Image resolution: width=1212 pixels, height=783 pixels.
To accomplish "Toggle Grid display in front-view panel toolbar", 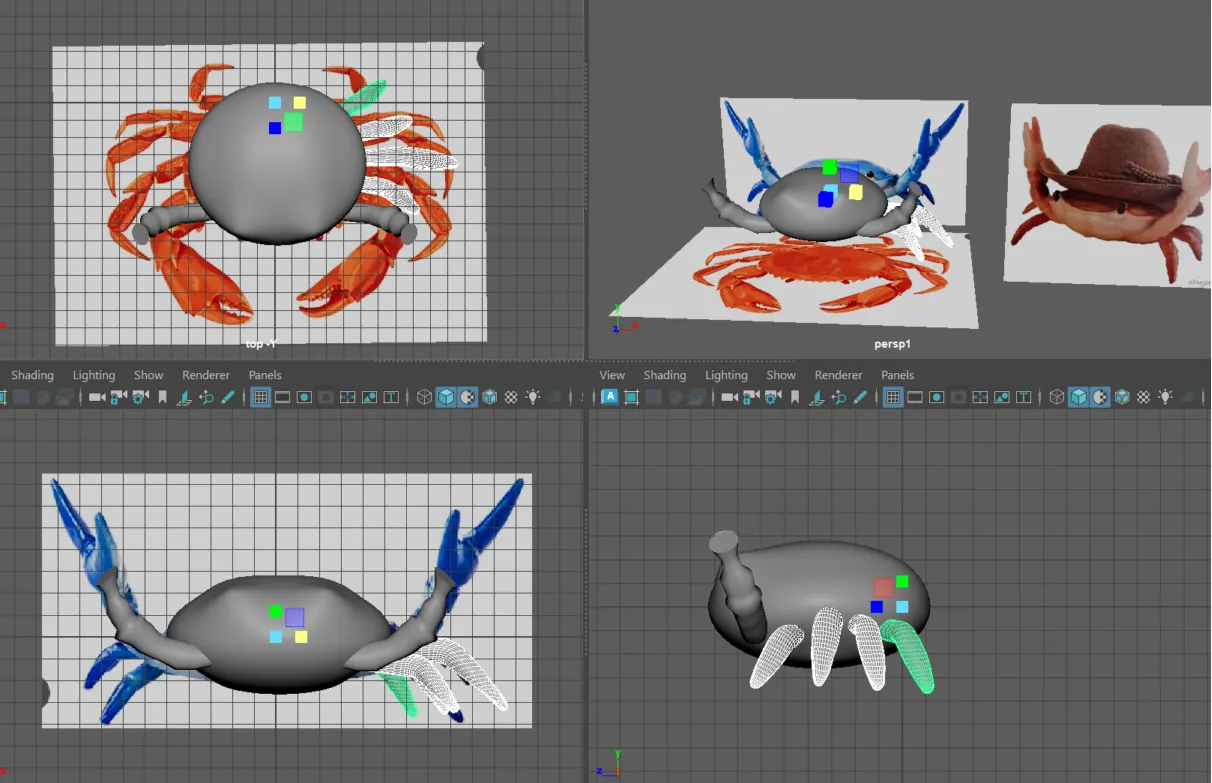I will tap(261, 397).
